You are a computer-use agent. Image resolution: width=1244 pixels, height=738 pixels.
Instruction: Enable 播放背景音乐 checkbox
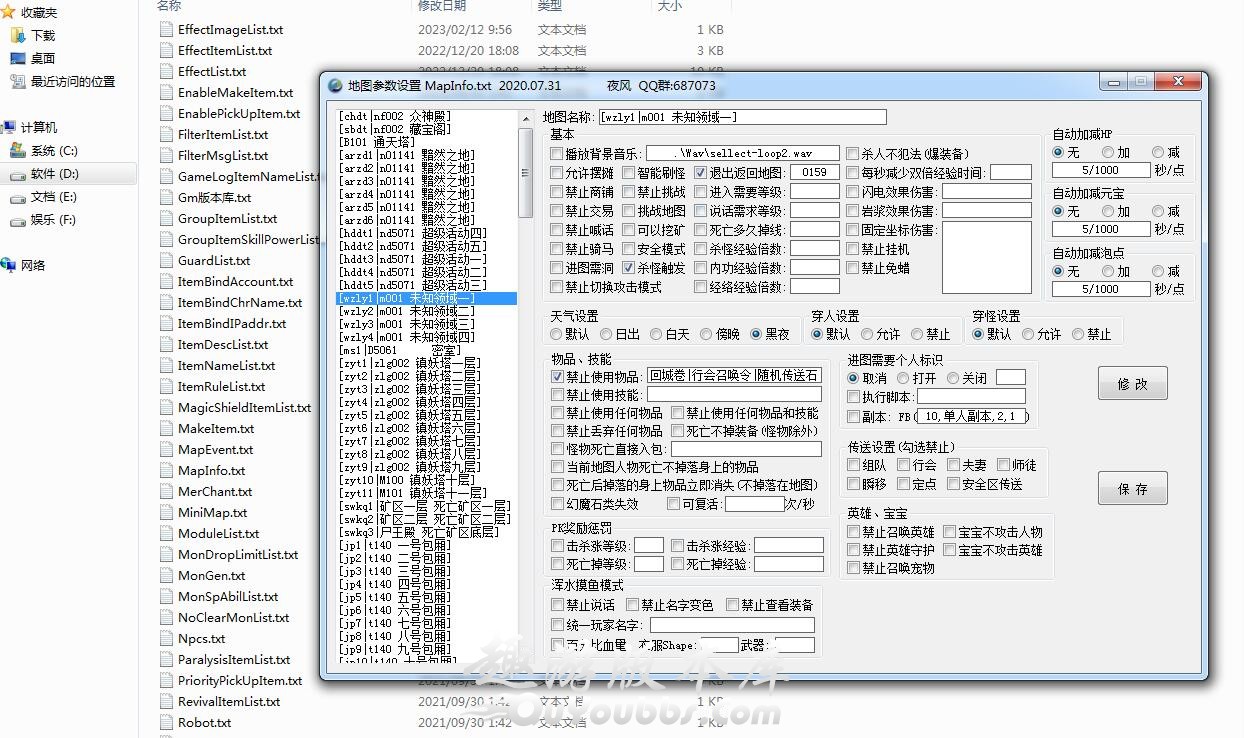pyautogui.click(x=557, y=154)
